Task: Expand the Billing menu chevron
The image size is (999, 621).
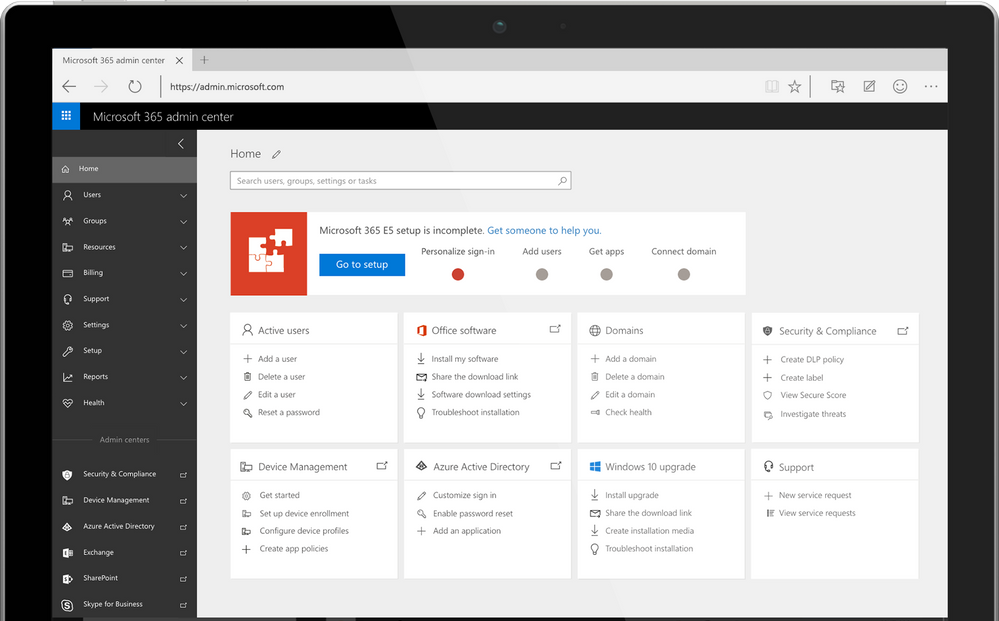Action: click(183, 273)
